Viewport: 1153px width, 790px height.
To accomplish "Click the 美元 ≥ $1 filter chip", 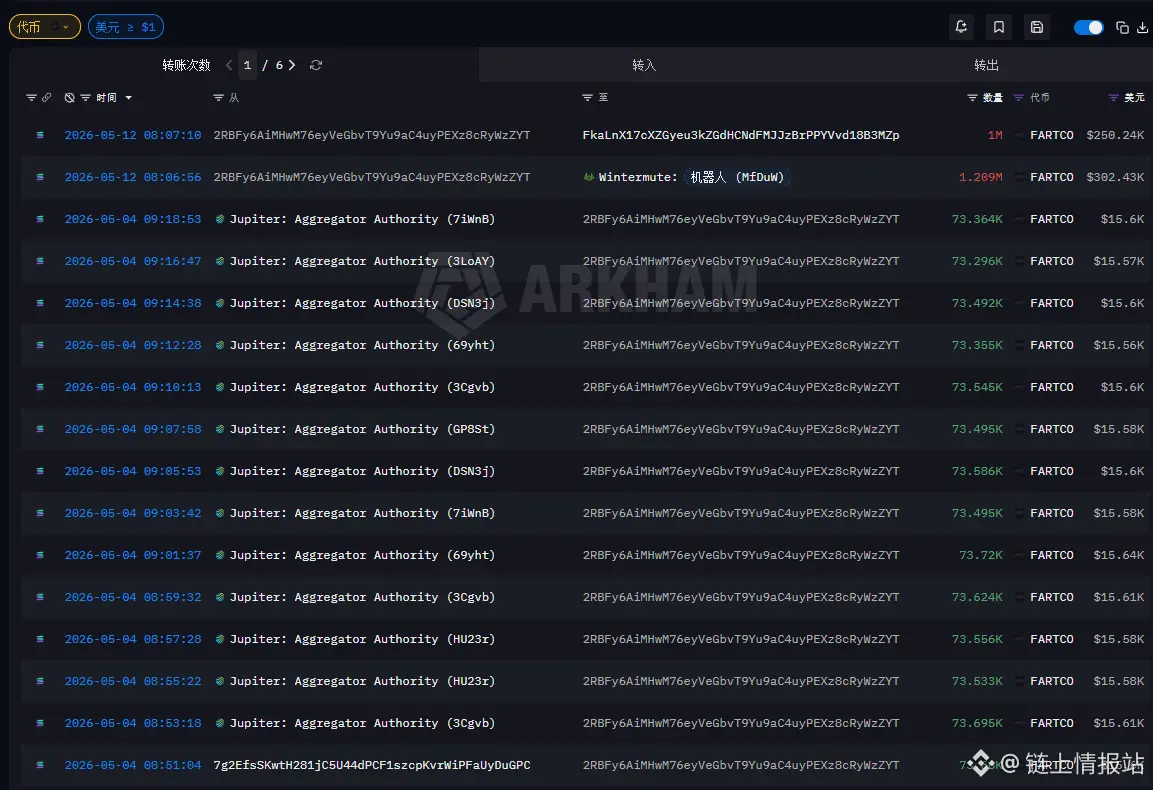I will click(x=126, y=27).
